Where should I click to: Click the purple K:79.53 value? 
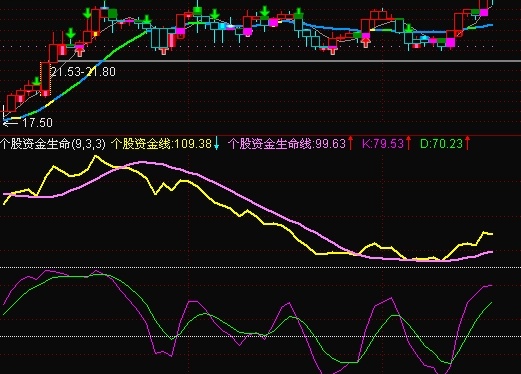click(x=383, y=144)
